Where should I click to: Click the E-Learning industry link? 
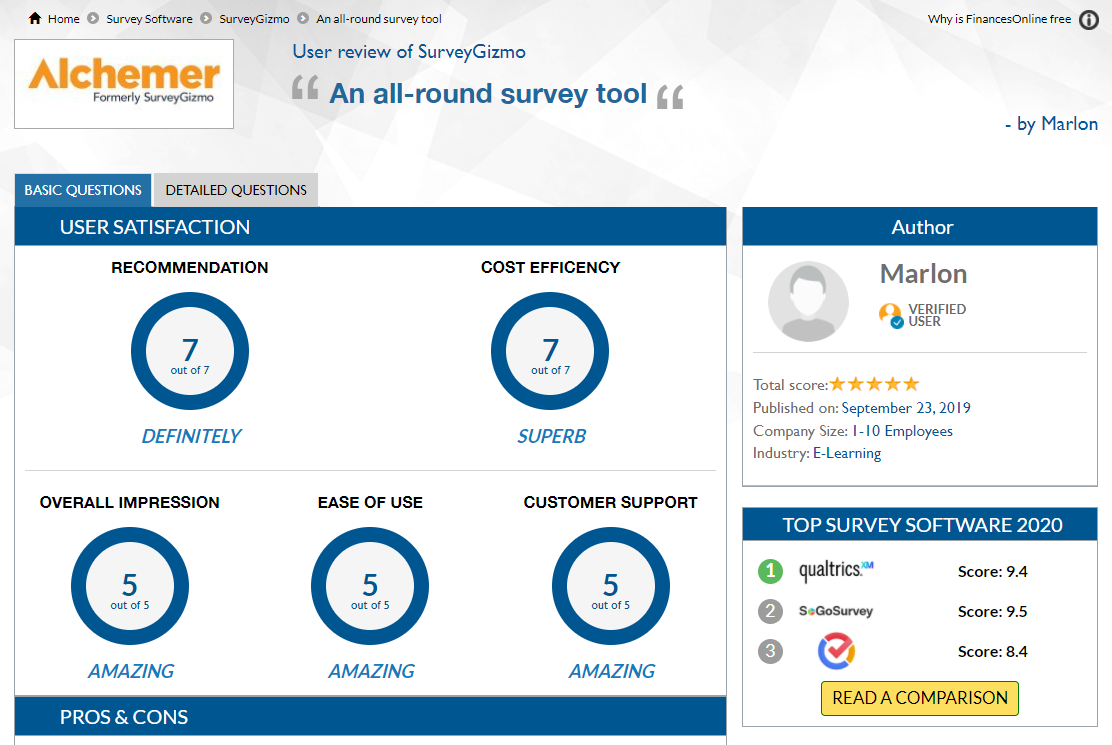coord(846,453)
